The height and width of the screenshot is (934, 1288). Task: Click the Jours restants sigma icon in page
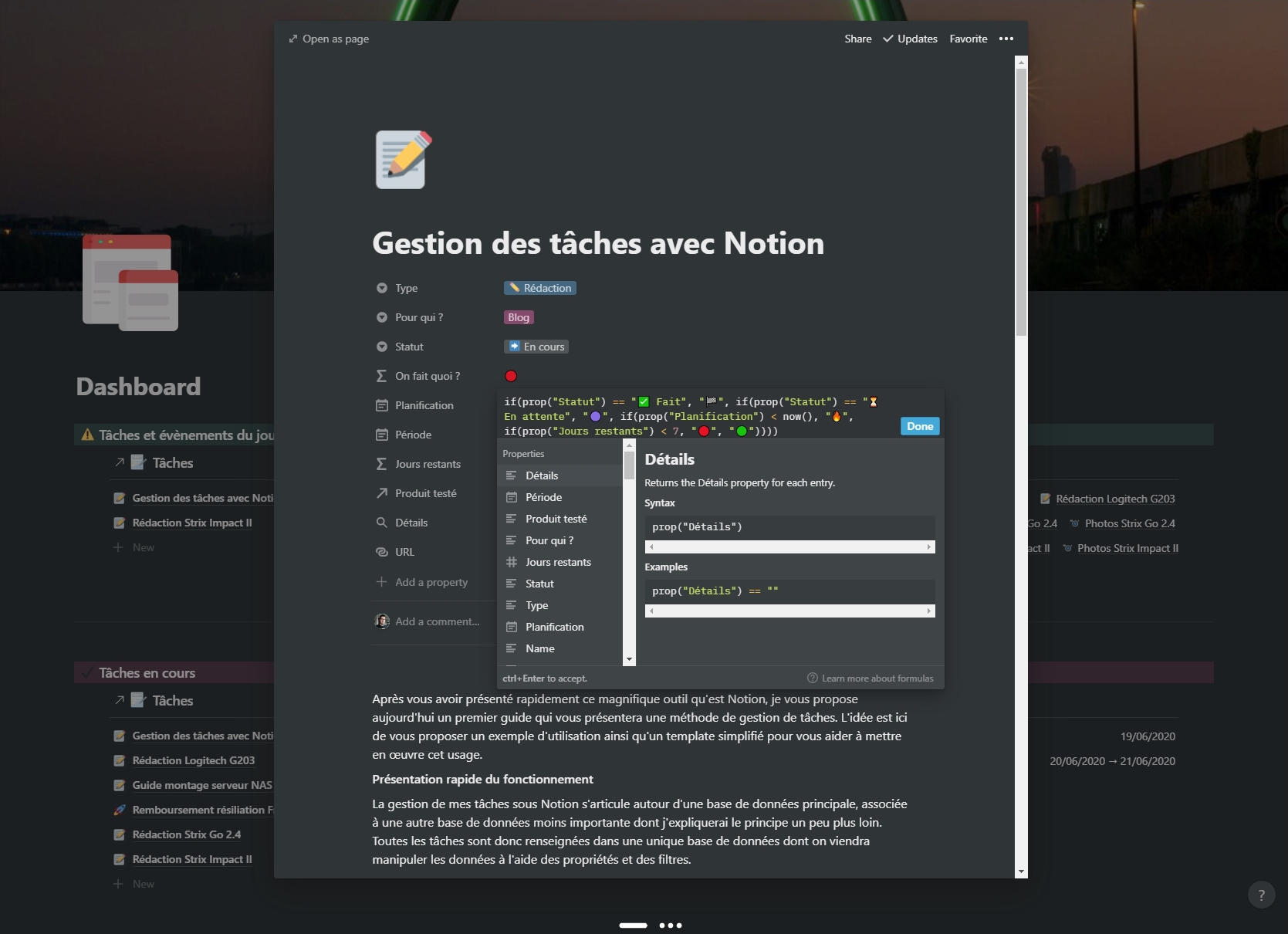pyautogui.click(x=381, y=464)
